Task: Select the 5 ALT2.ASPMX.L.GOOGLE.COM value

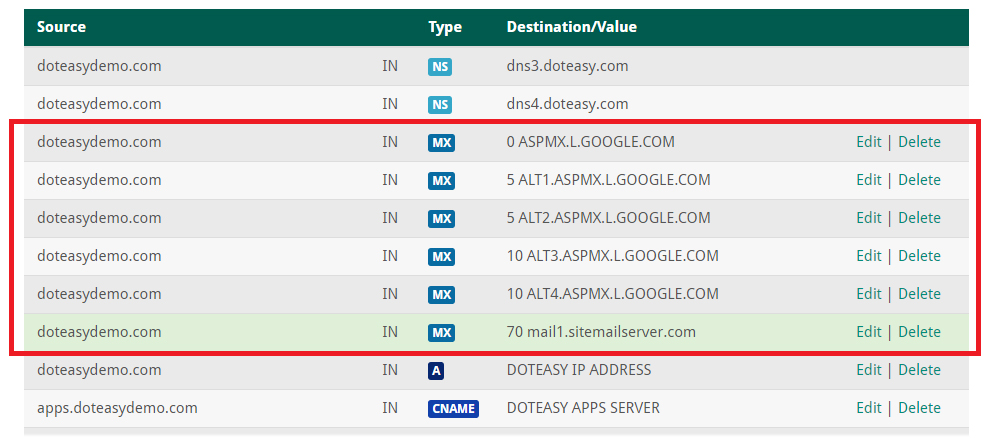Action: click(x=608, y=218)
